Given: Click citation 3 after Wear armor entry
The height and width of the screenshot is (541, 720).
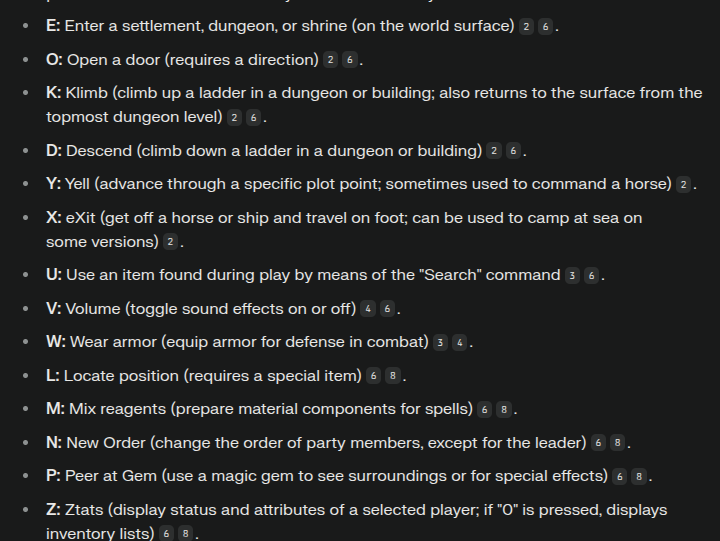Looking at the screenshot, I should [x=440, y=343].
